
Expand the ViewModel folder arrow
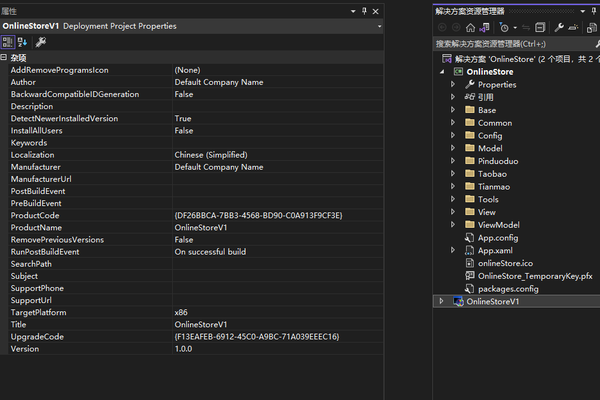[x=453, y=225]
